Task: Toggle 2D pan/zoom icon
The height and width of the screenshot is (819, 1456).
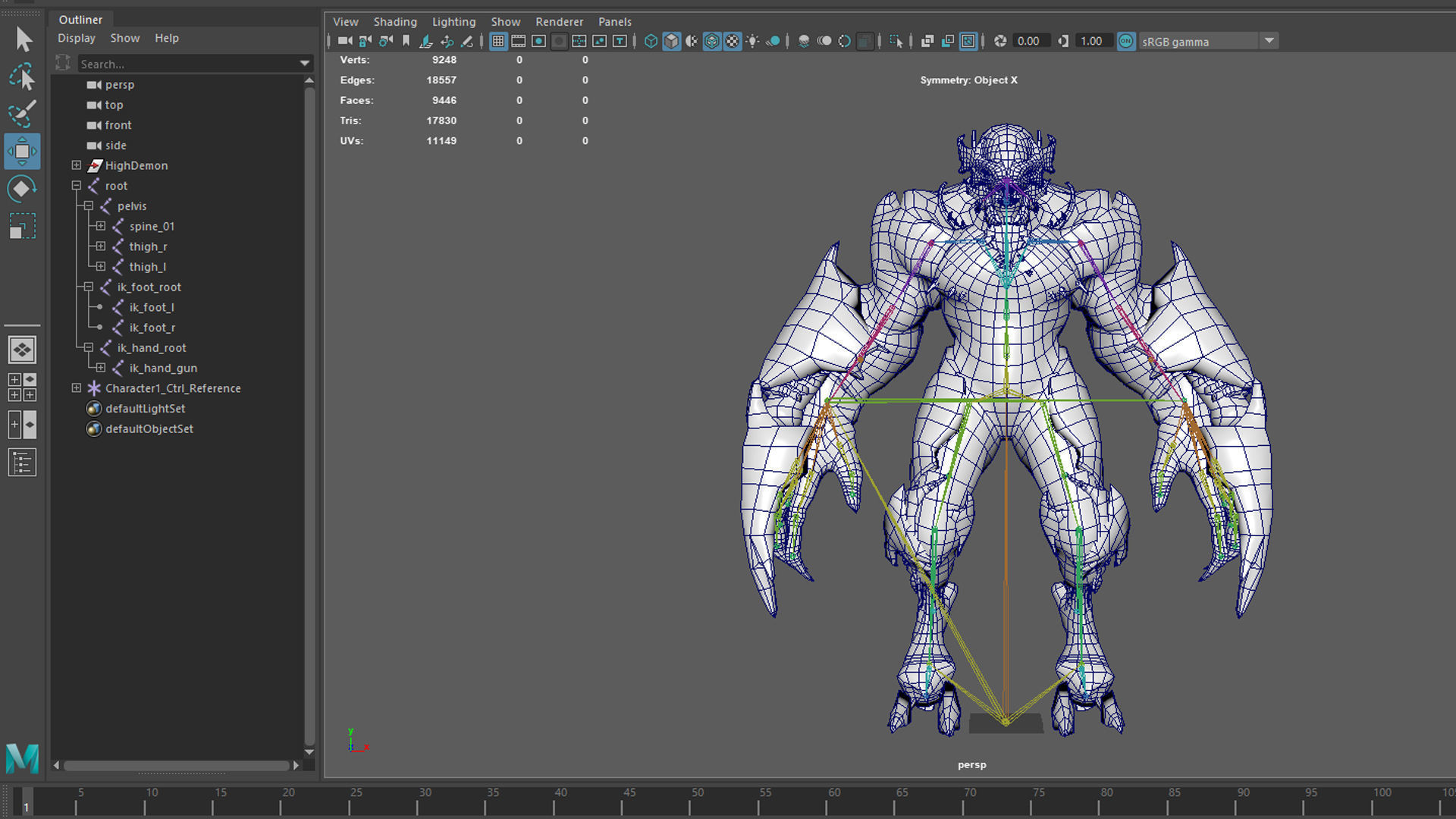Action: [x=447, y=41]
